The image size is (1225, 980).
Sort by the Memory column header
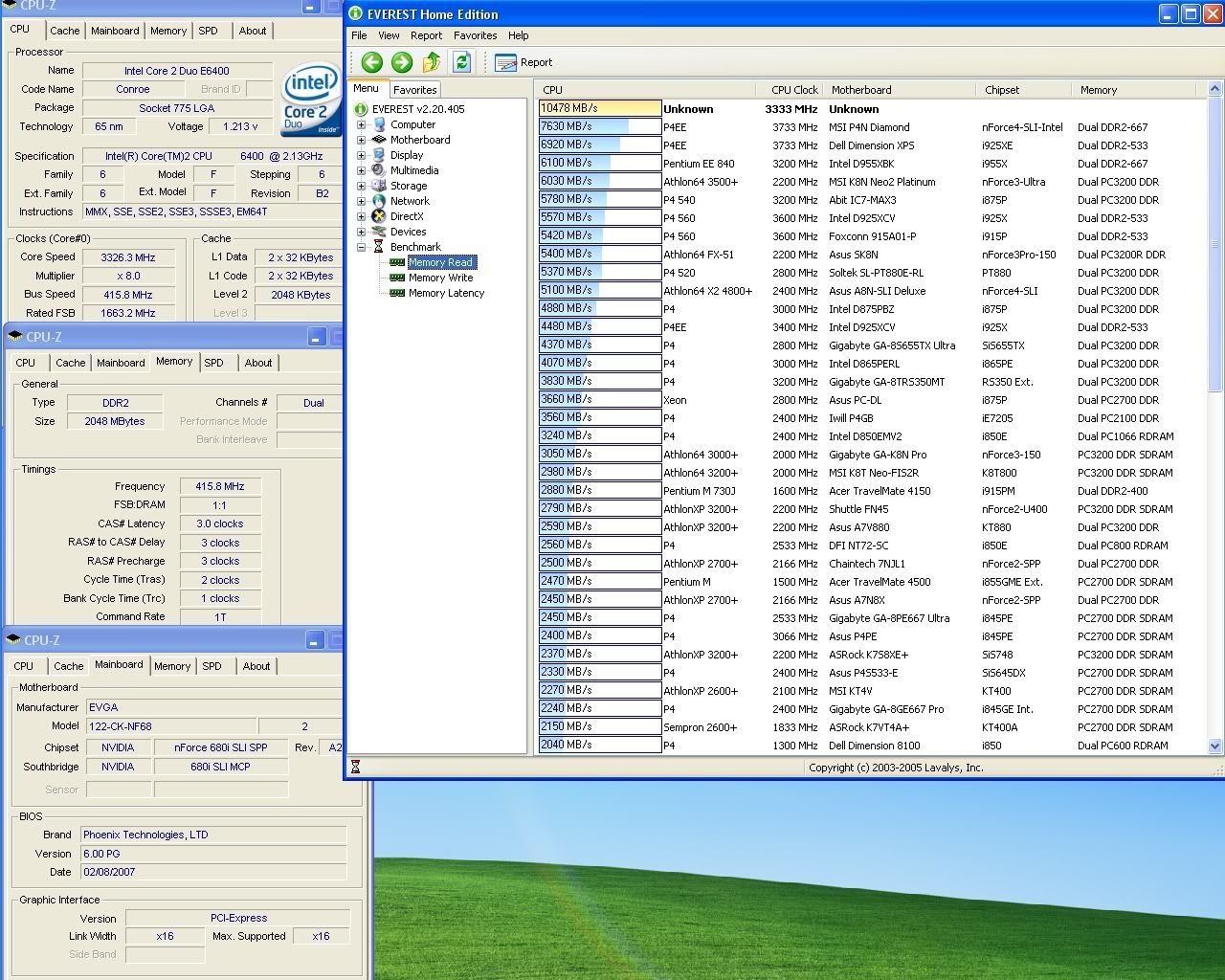(x=1134, y=90)
